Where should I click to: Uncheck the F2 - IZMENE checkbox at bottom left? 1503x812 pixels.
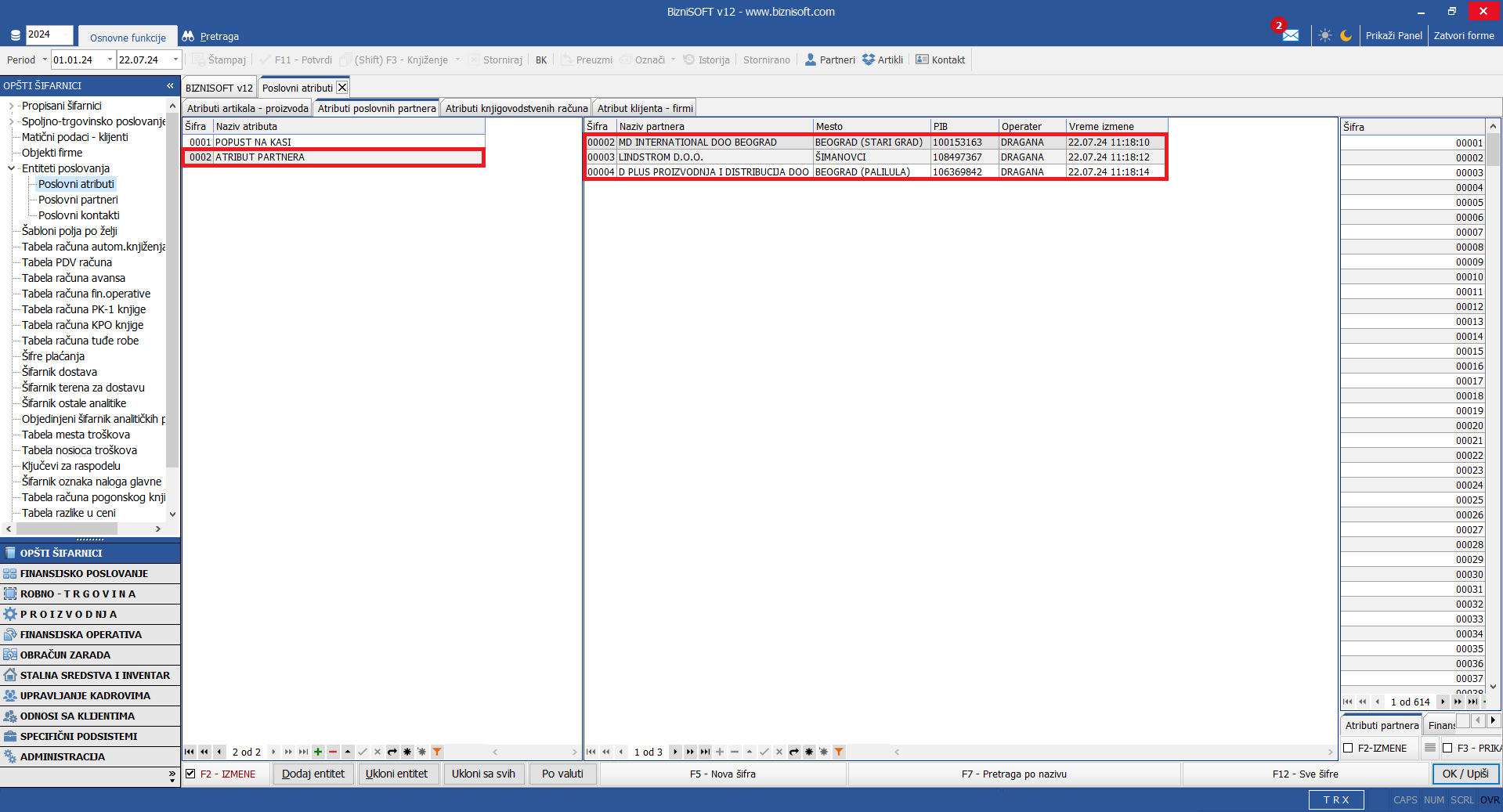pos(190,774)
